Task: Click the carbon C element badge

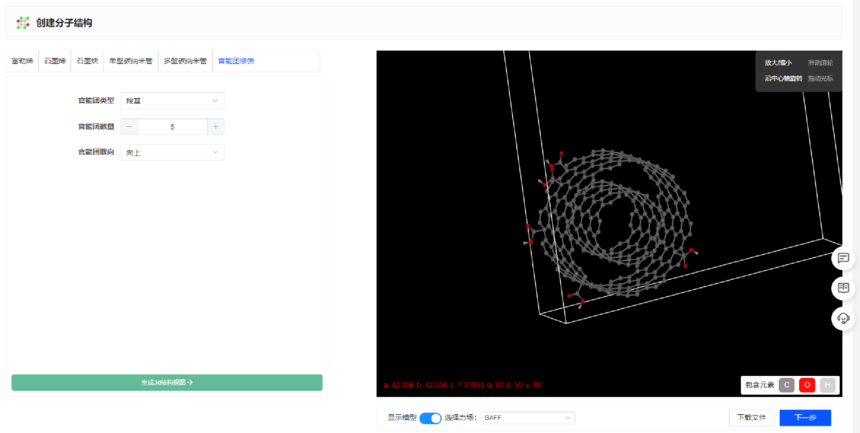Action: (x=786, y=385)
